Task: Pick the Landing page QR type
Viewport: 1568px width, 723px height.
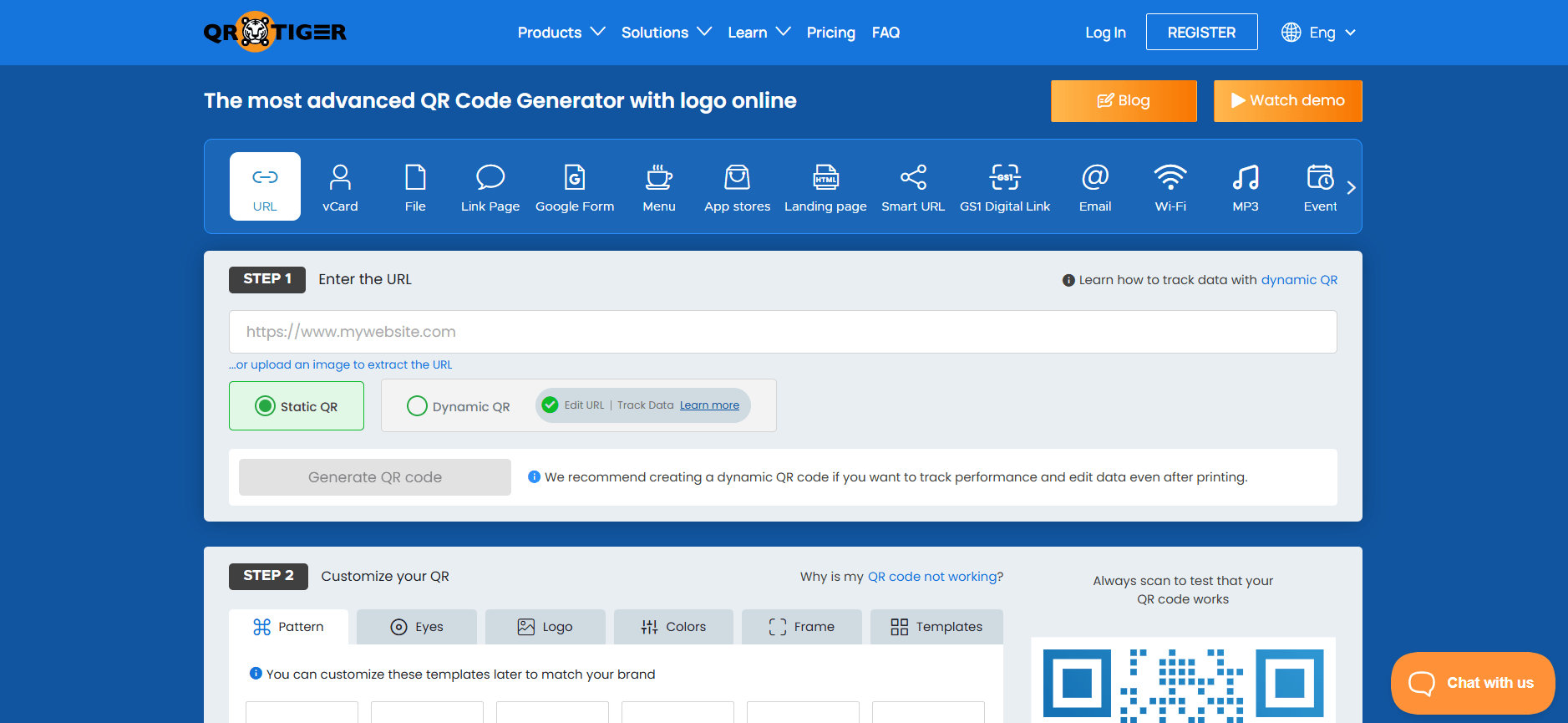Action: pos(825,186)
